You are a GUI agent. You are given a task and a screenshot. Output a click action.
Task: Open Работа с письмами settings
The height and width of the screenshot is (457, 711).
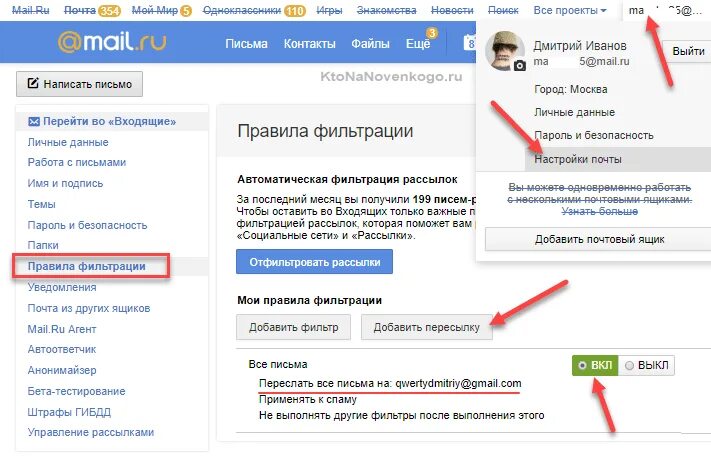[x=77, y=162]
